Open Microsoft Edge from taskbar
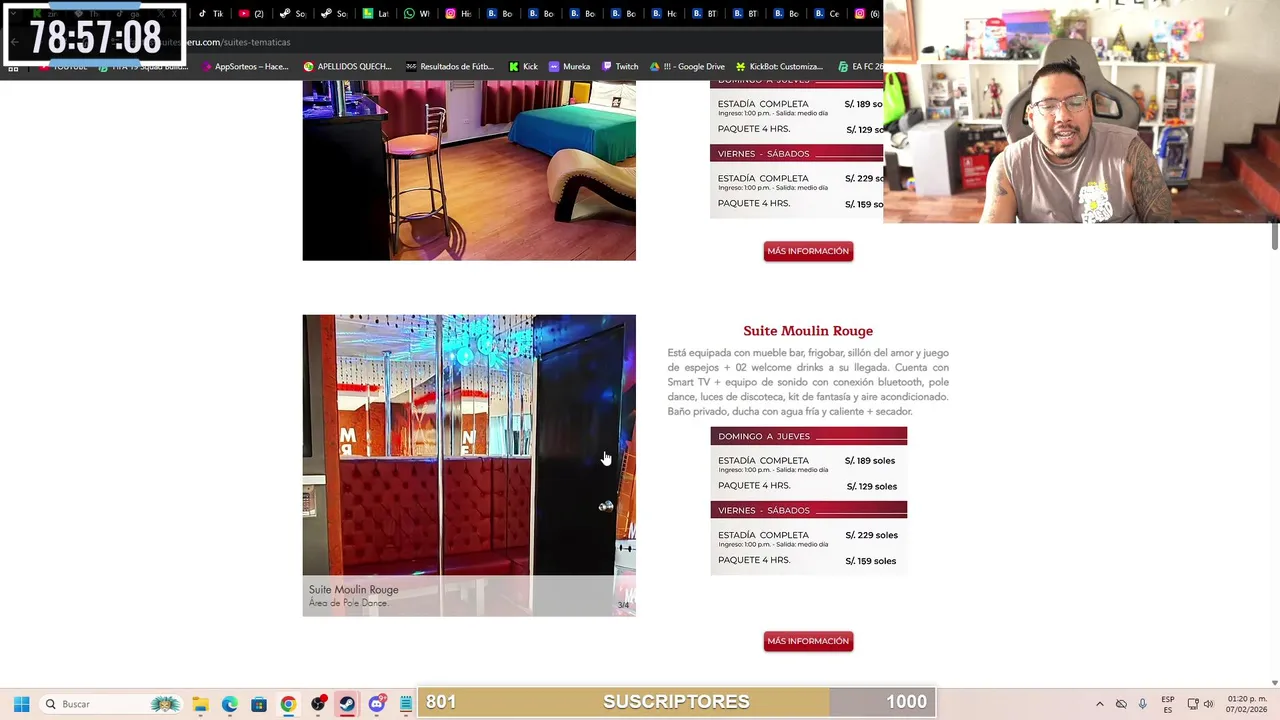 pos(230,704)
